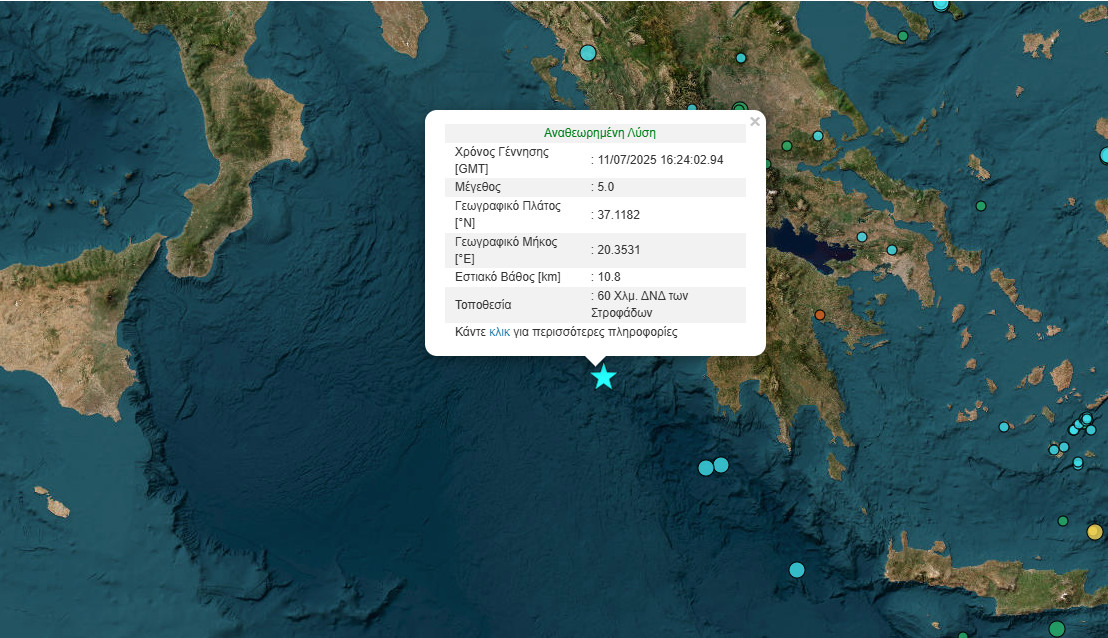Select the right cyan marker of the pair southwest of the Peloponnese
1108x638 pixels.
[721, 464]
